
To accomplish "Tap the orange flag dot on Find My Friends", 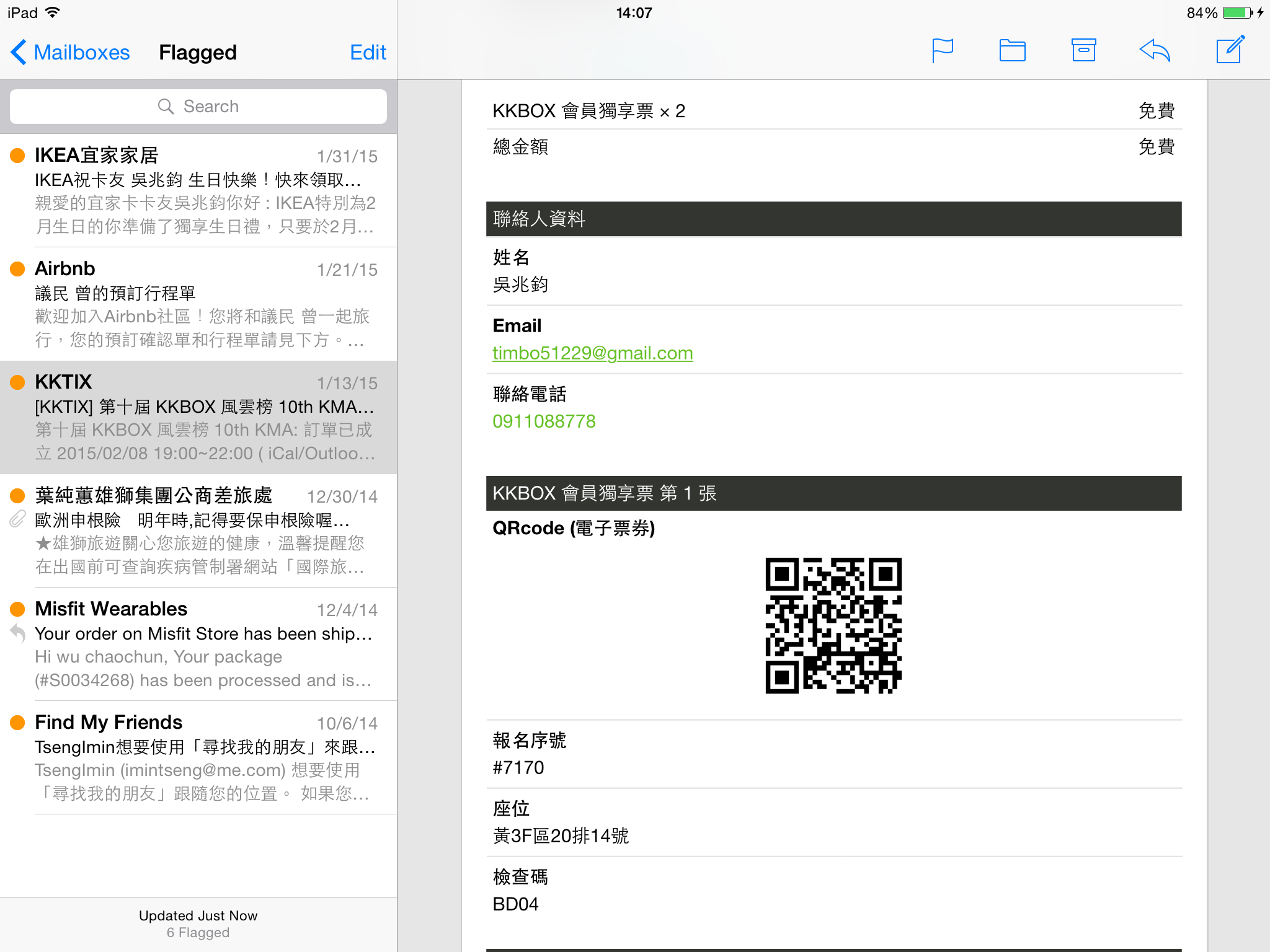I will [17, 722].
